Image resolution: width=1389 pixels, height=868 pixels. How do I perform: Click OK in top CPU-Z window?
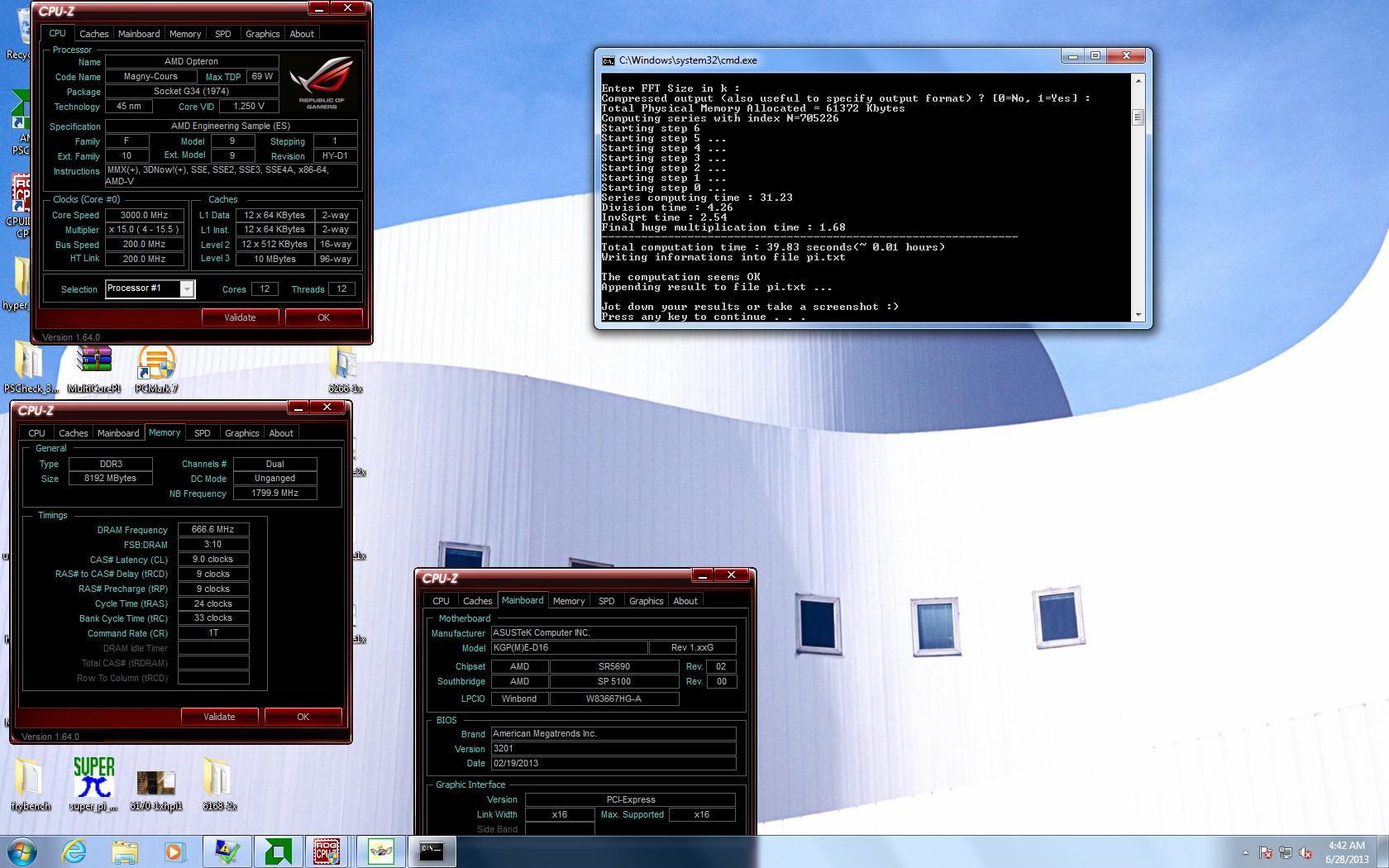coord(323,317)
